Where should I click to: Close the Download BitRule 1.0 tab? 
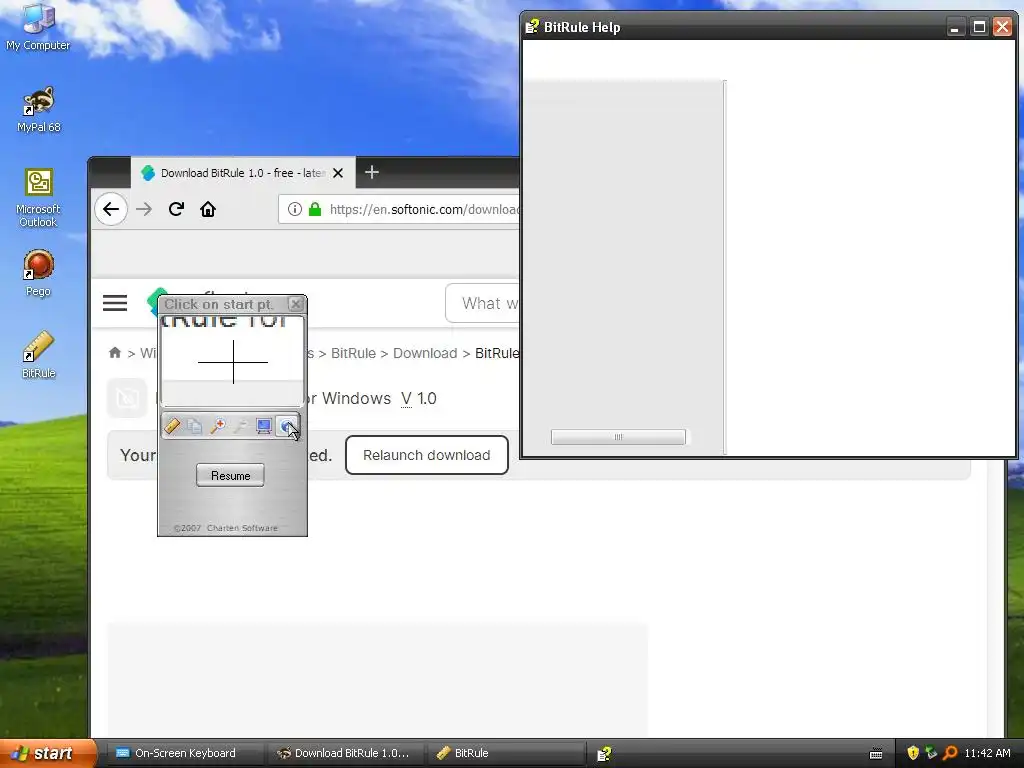[338, 173]
